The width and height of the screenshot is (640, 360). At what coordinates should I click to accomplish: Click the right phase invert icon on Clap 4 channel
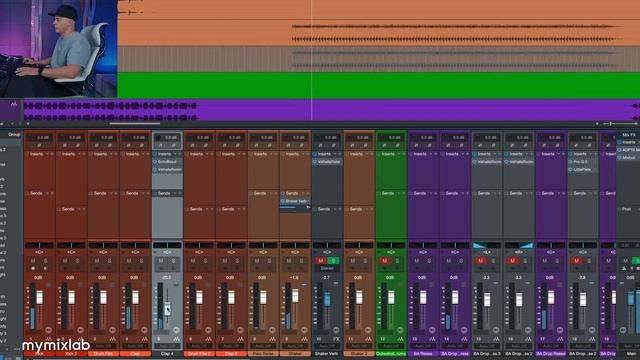coord(175,145)
